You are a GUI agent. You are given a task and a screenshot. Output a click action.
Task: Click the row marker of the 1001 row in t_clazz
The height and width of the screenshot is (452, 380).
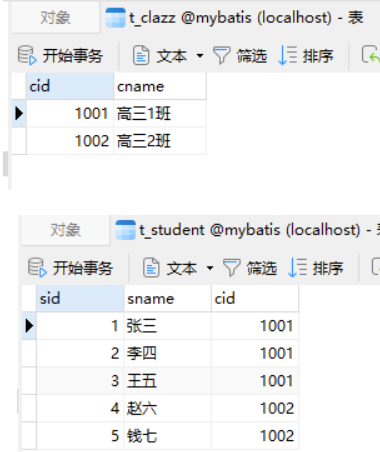(x=19, y=113)
